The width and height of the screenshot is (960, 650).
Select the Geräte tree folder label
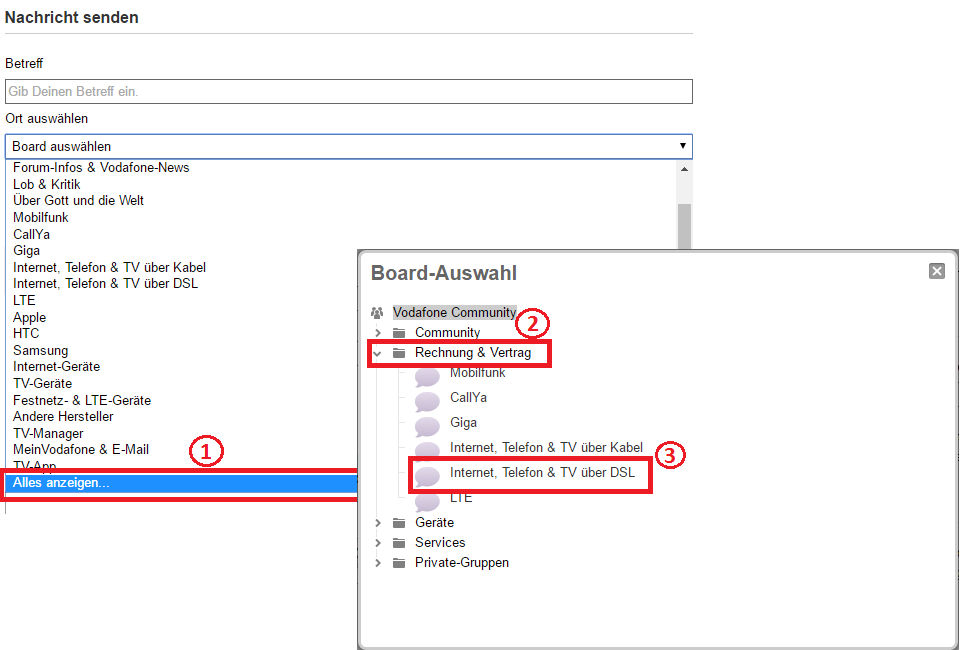coord(434,523)
